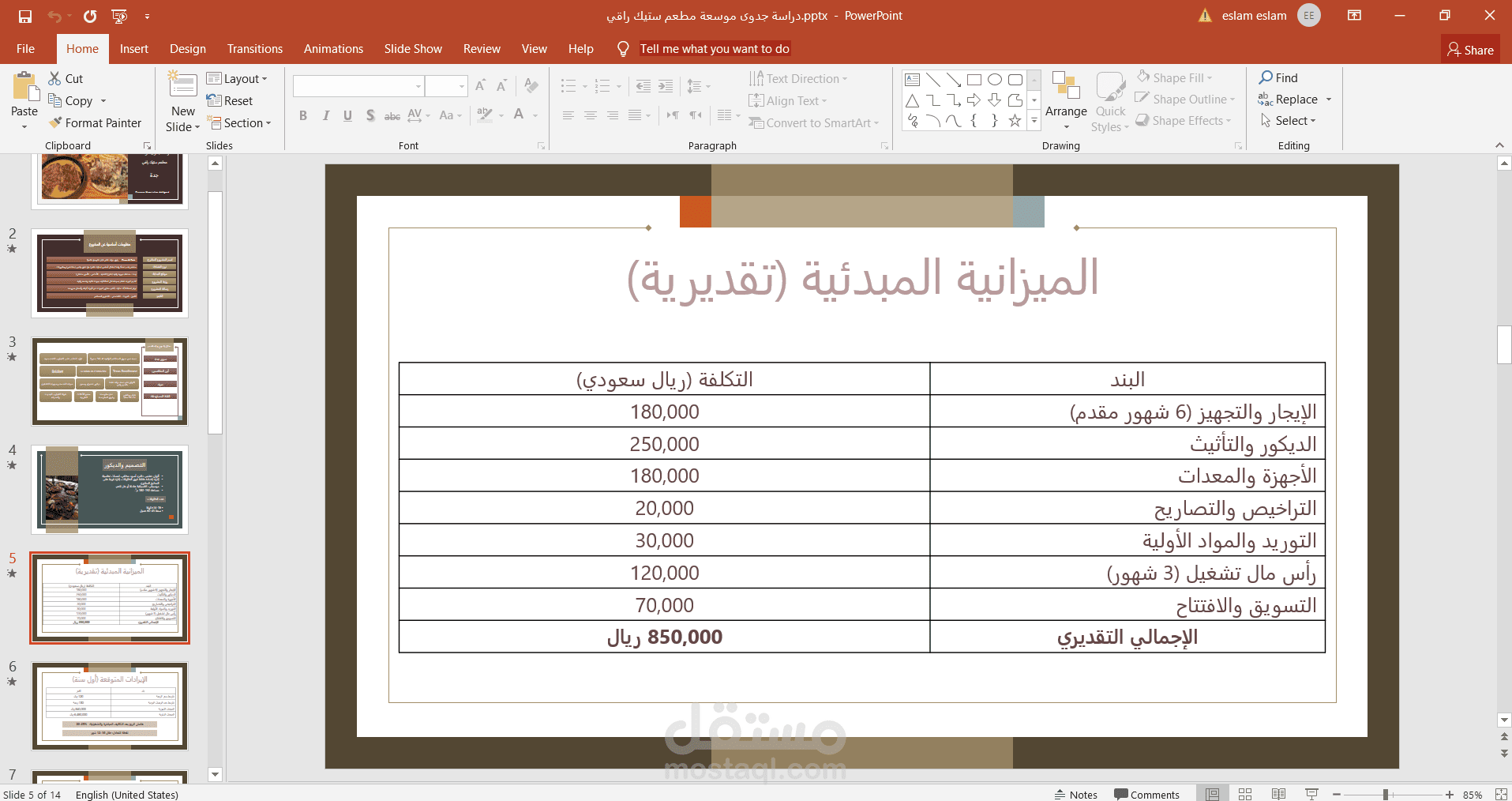This screenshot has width=1512, height=801.
Task: Toggle Justify paragraph alignment
Action: (x=635, y=115)
